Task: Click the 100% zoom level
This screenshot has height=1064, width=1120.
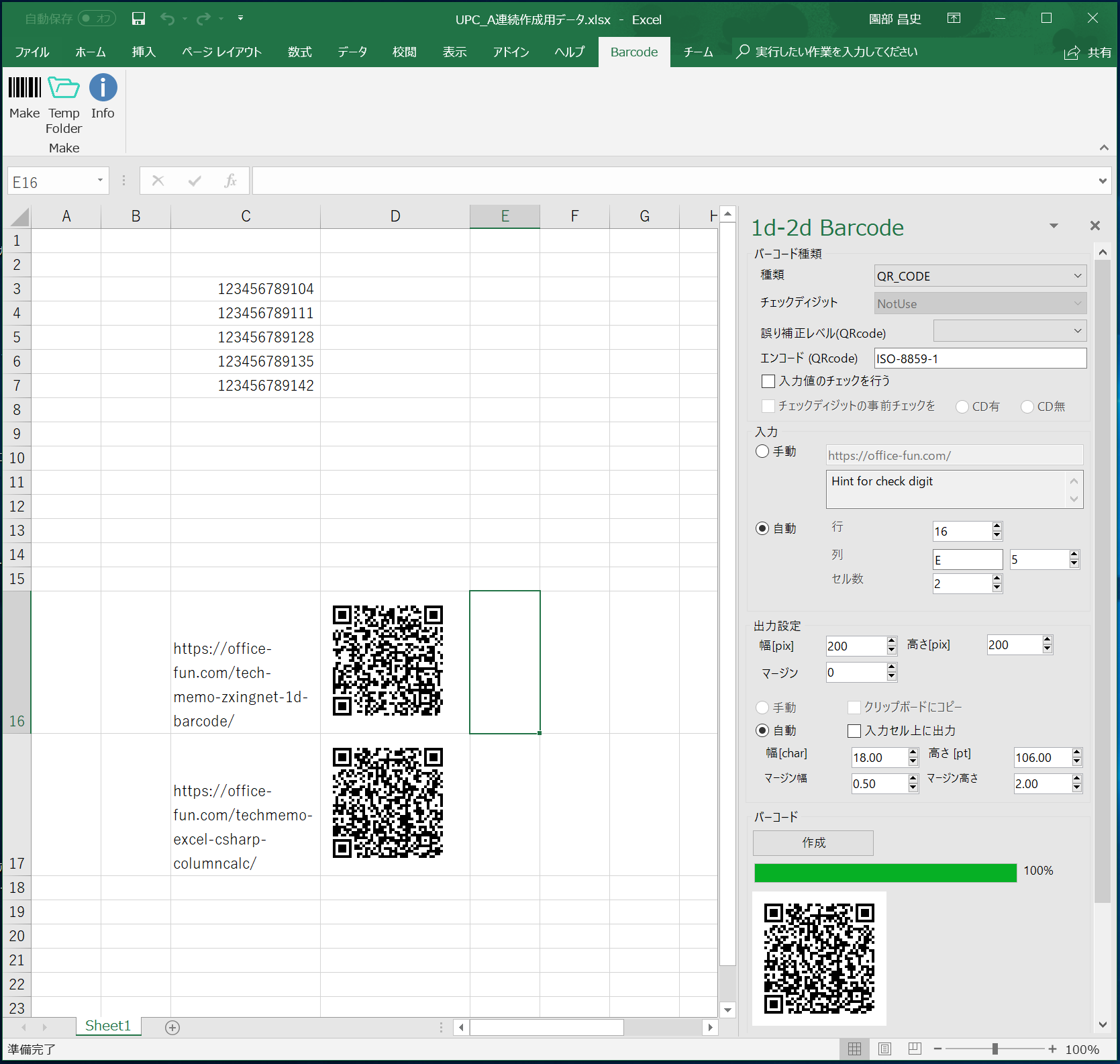Action: [1082, 1049]
